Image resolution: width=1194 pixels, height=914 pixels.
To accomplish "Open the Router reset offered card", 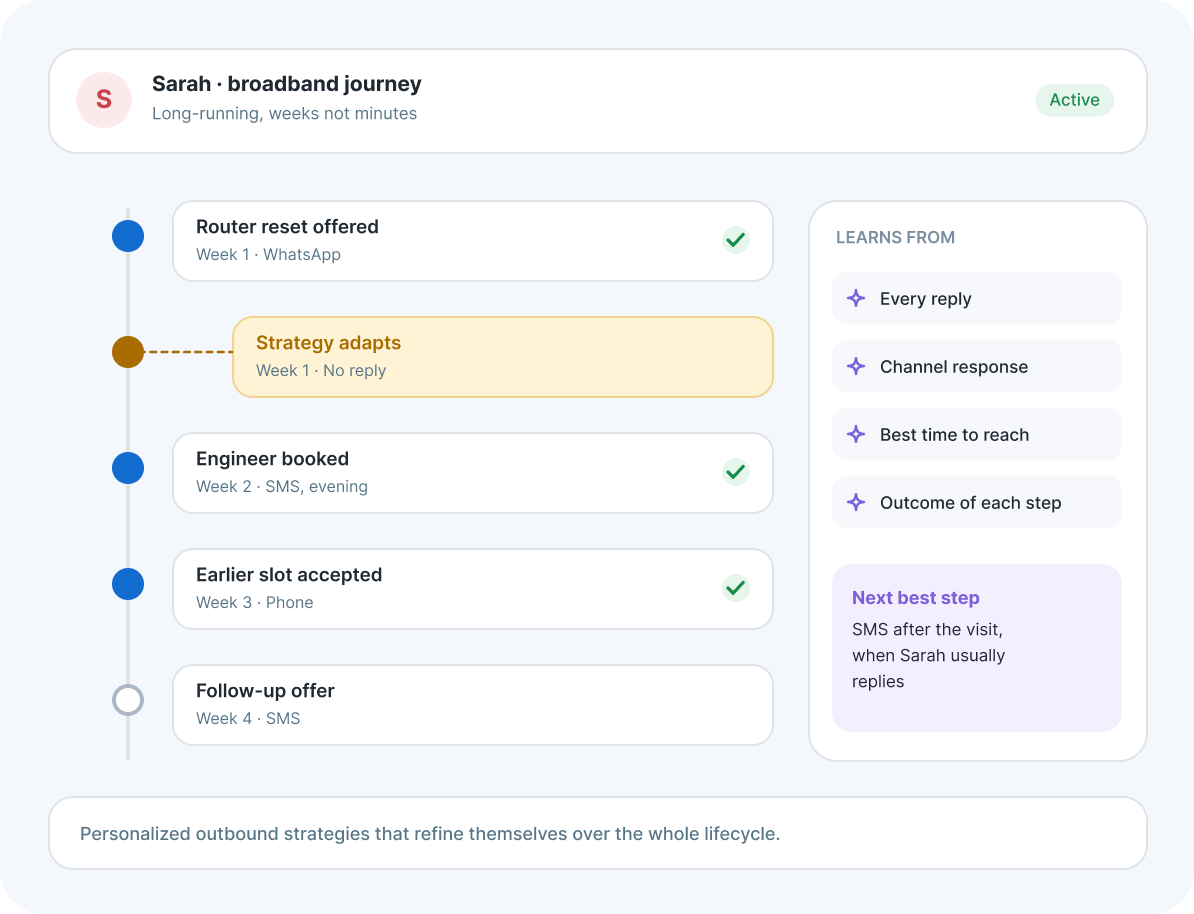I will pos(473,241).
